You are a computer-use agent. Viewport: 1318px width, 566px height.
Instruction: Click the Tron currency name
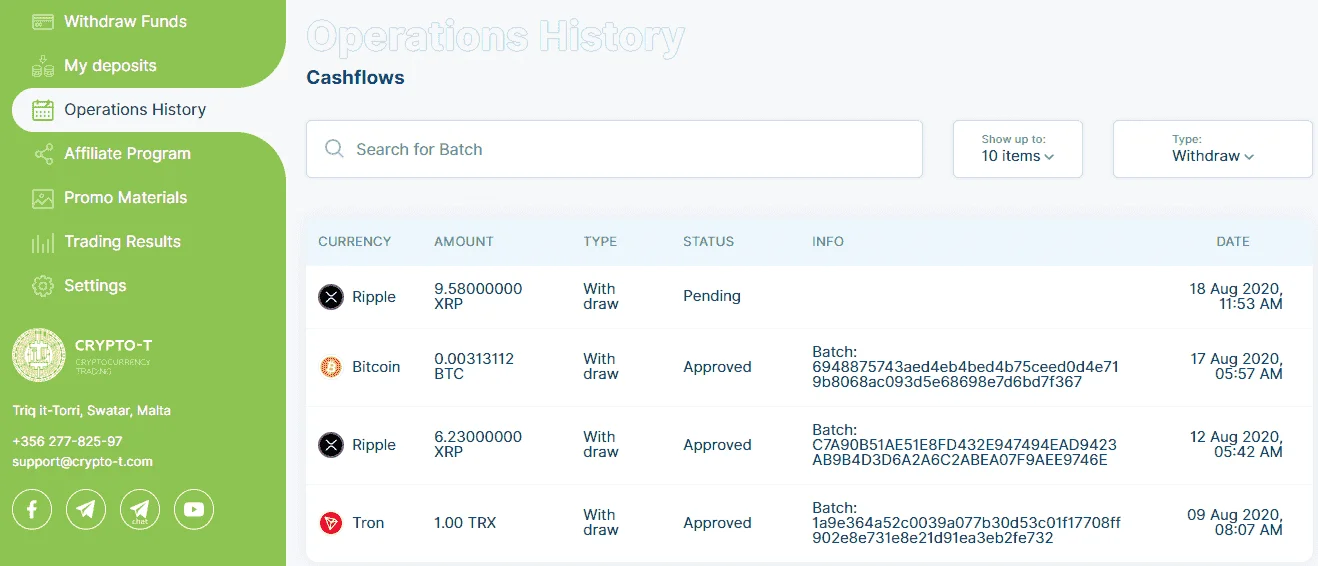(368, 523)
